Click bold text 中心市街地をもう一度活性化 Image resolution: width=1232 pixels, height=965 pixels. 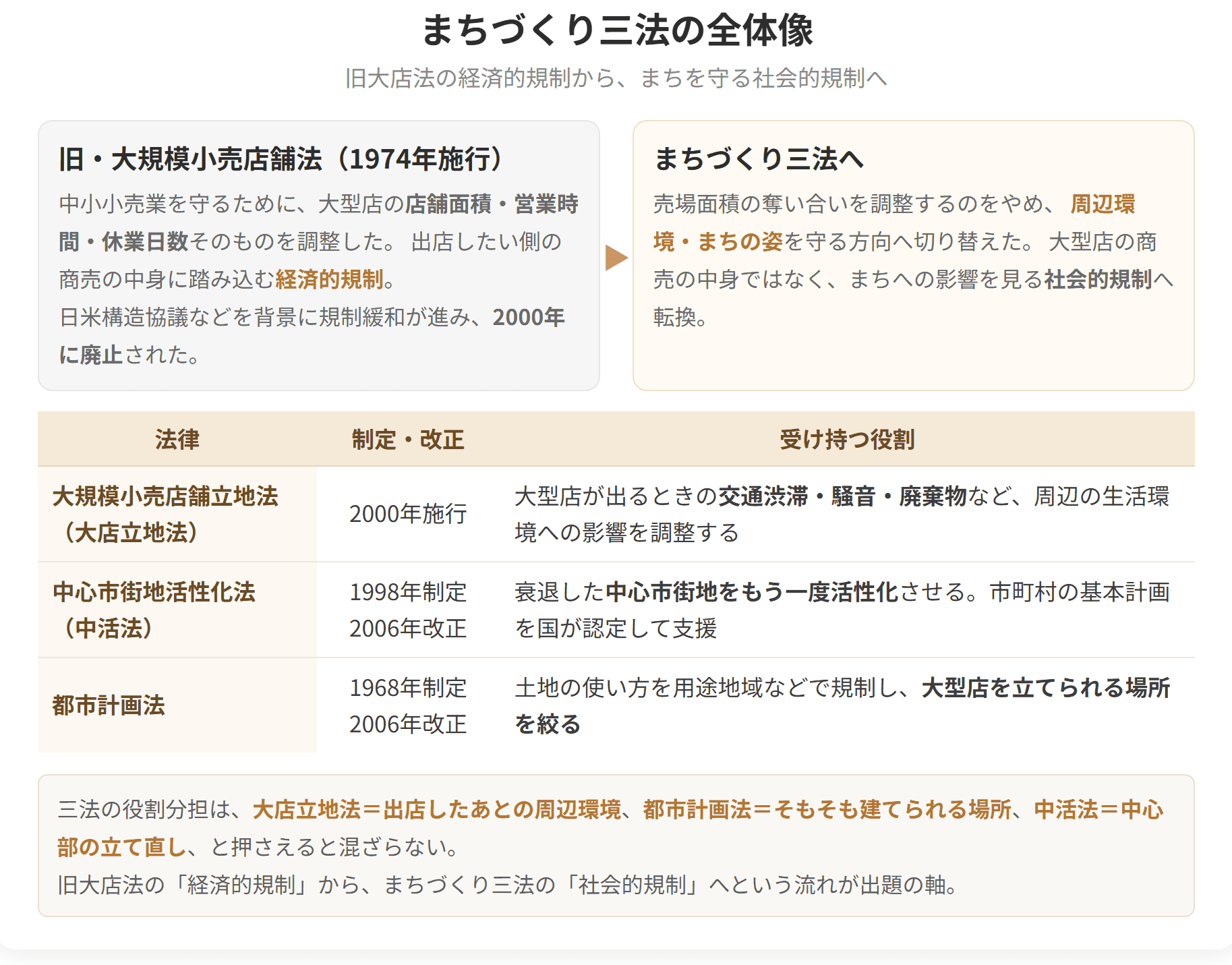[x=752, y=592]
